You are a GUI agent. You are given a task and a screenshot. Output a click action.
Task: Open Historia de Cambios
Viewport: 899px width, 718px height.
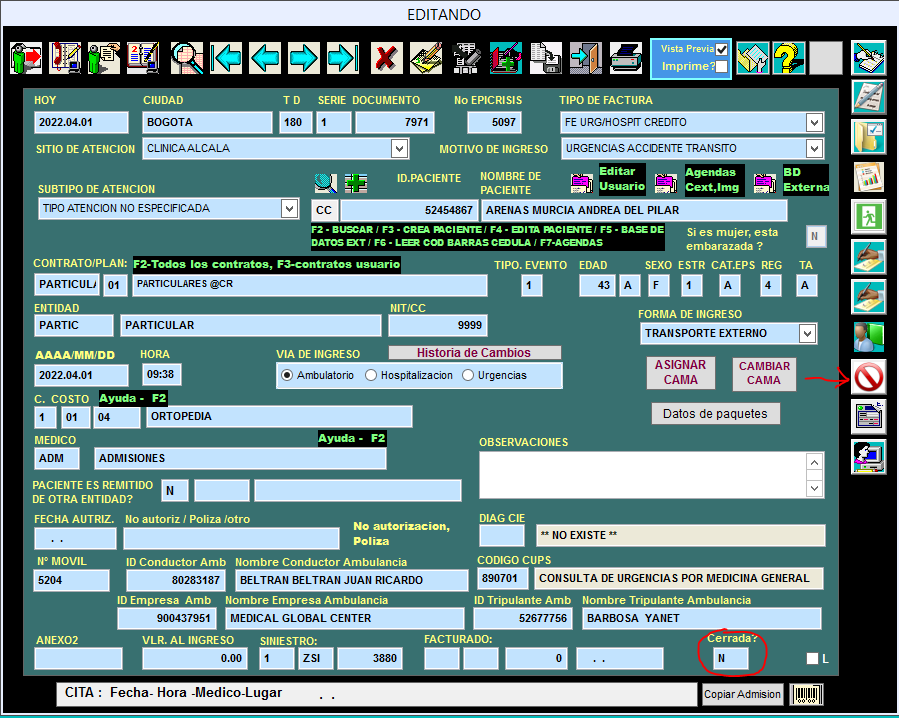click(474, 353)
